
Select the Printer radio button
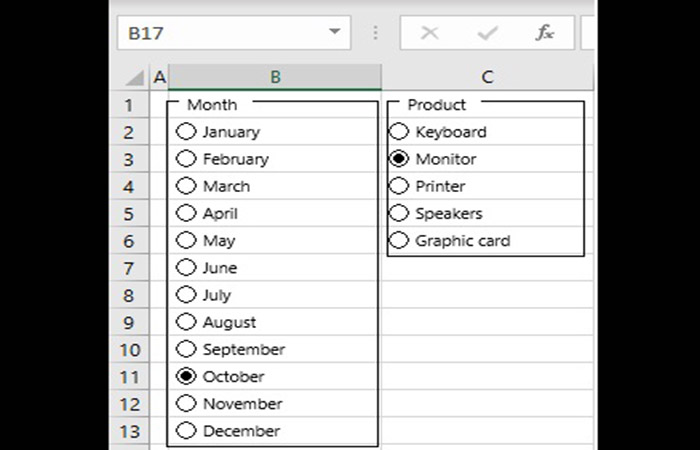pos(399,186)
